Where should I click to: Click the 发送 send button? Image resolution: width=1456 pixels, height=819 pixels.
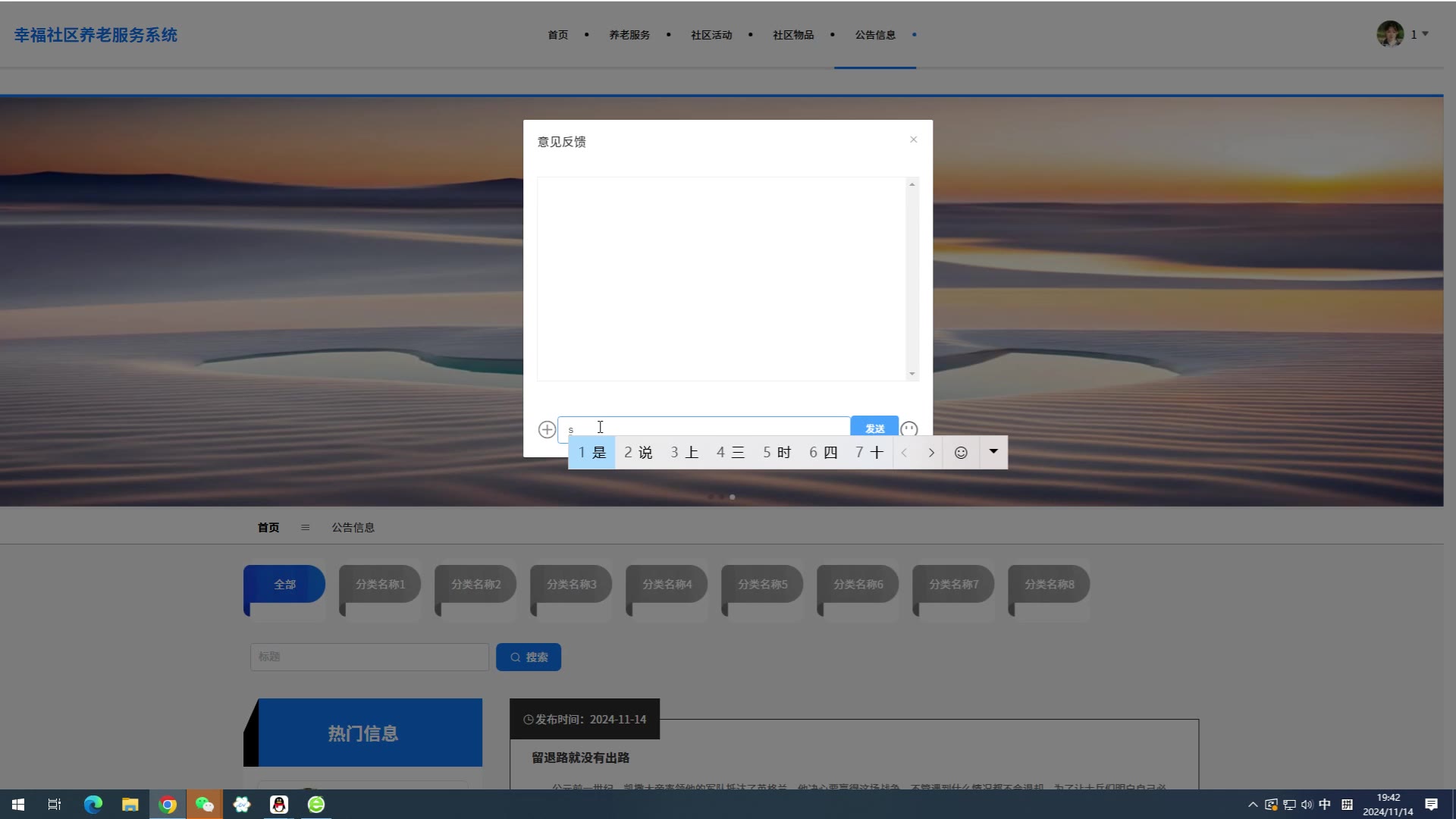[x=874, y=427]
